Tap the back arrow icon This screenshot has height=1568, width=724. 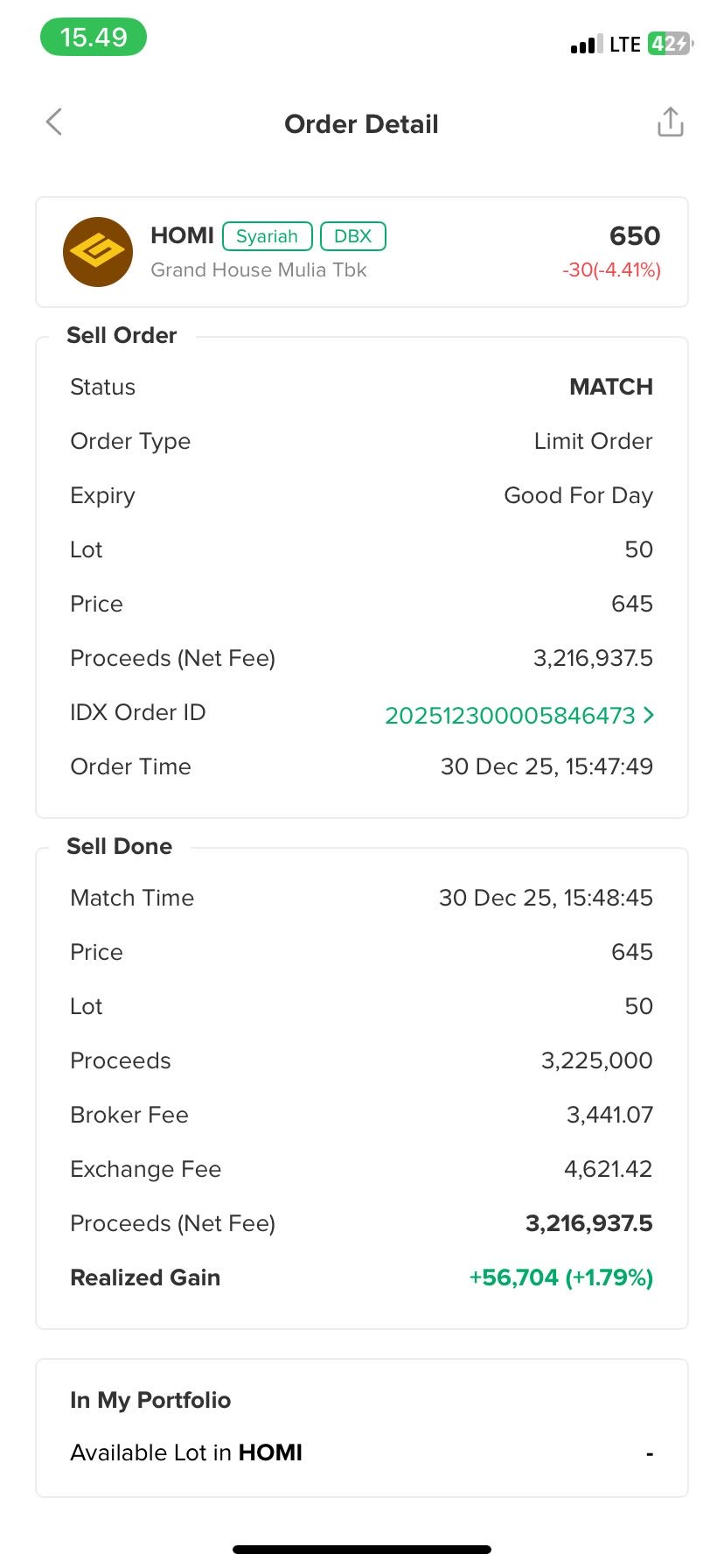click(x=54, y=122)
